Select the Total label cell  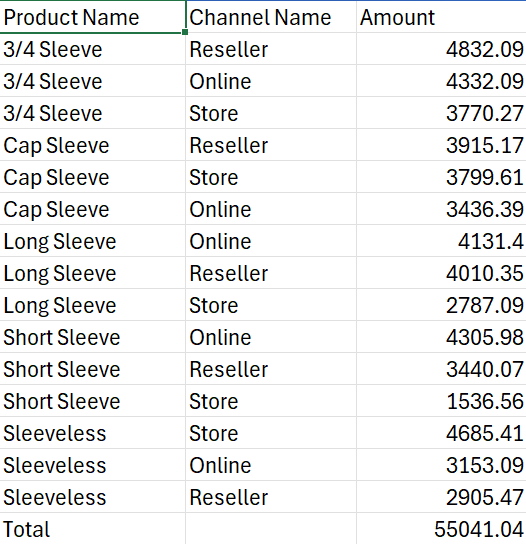click(93, 529)
